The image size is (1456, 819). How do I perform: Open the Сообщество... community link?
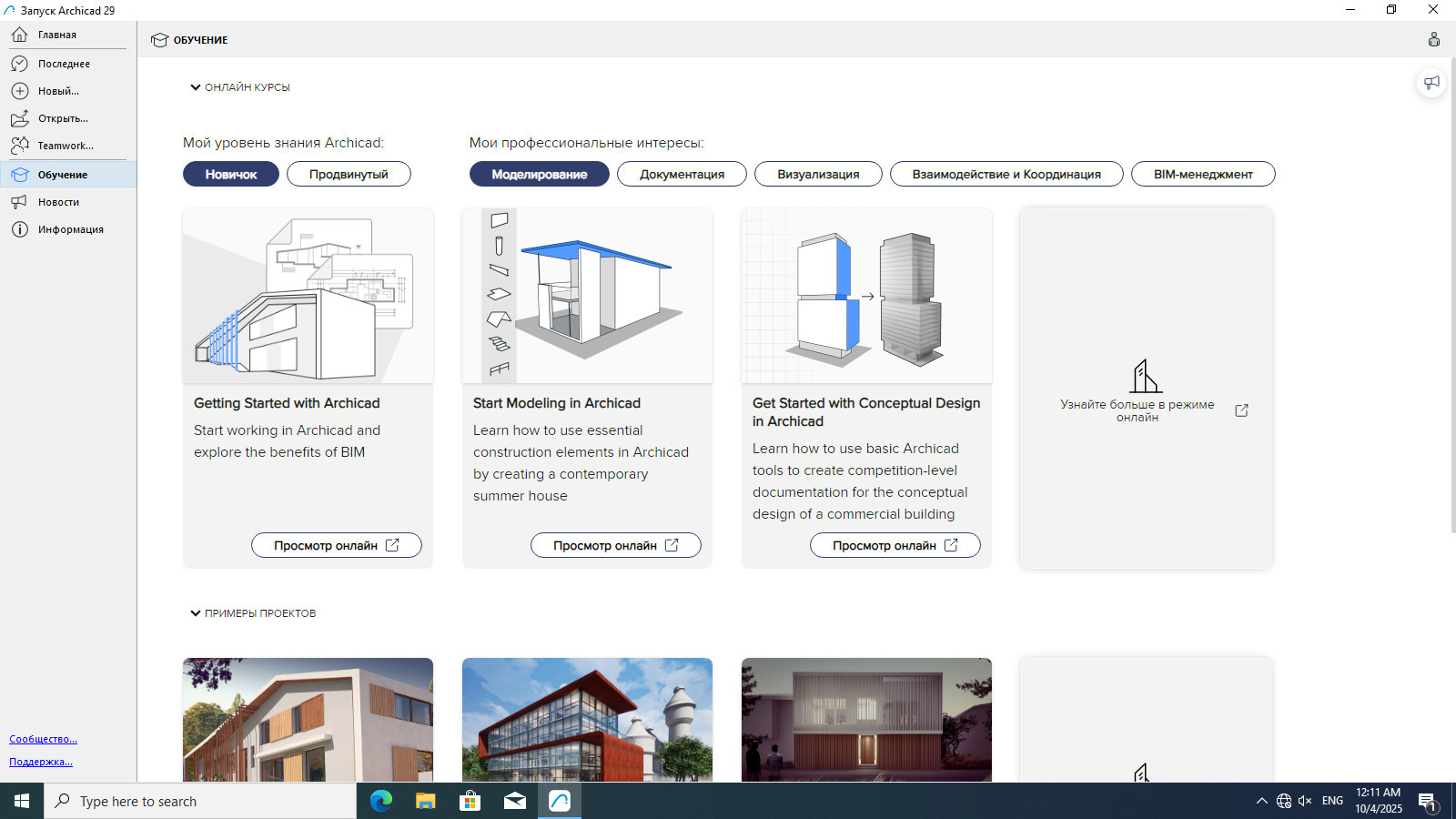tap(43, 739)
